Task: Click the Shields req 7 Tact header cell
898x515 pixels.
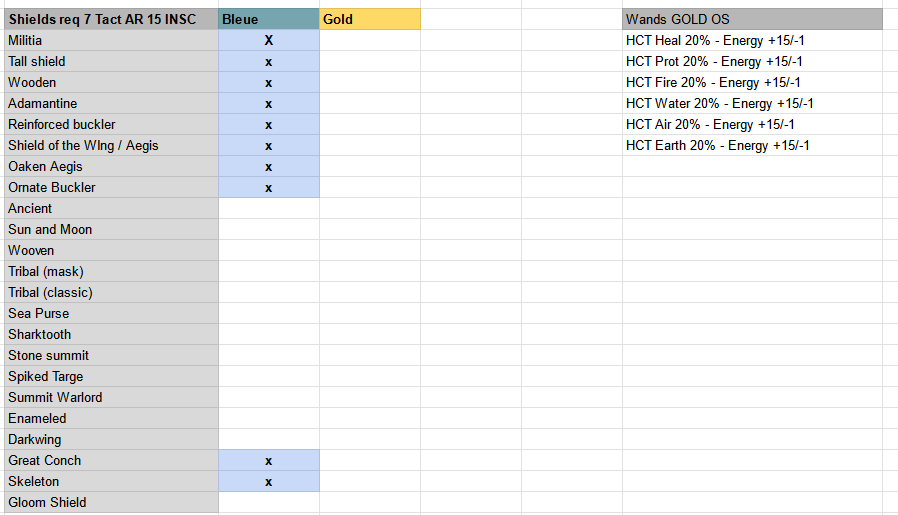Action: (109, 19)
